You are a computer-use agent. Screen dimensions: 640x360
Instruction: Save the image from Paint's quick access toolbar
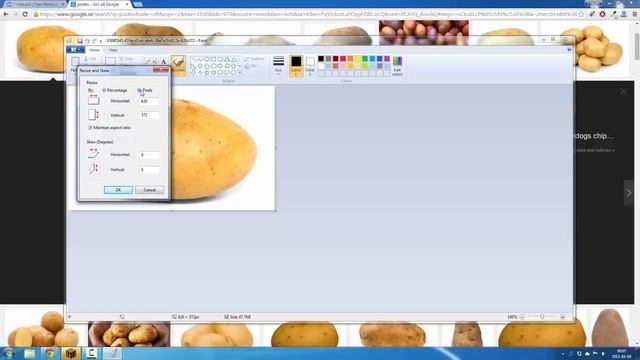(80, 41)
